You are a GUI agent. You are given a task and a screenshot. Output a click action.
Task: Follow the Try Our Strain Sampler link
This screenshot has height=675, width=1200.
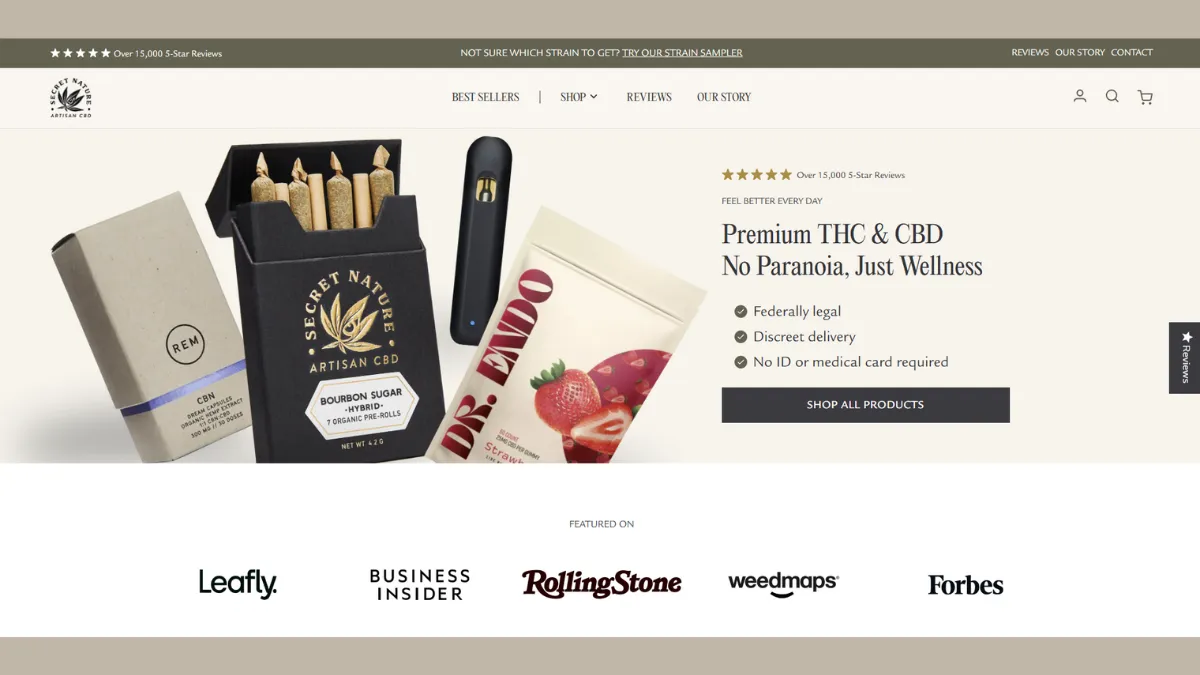pos(682,53)
